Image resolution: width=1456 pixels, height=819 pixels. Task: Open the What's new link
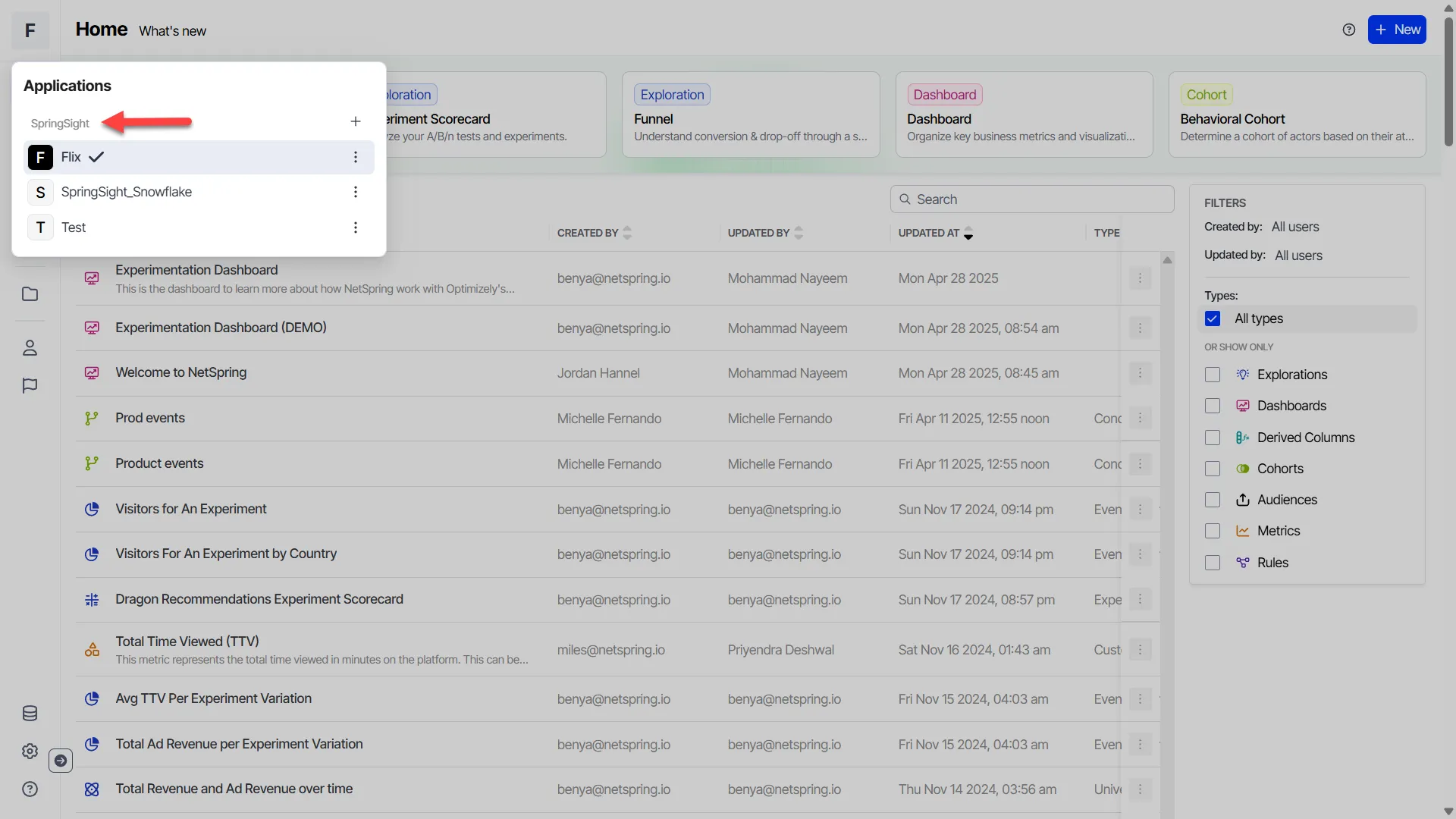[x=172, y=31]
